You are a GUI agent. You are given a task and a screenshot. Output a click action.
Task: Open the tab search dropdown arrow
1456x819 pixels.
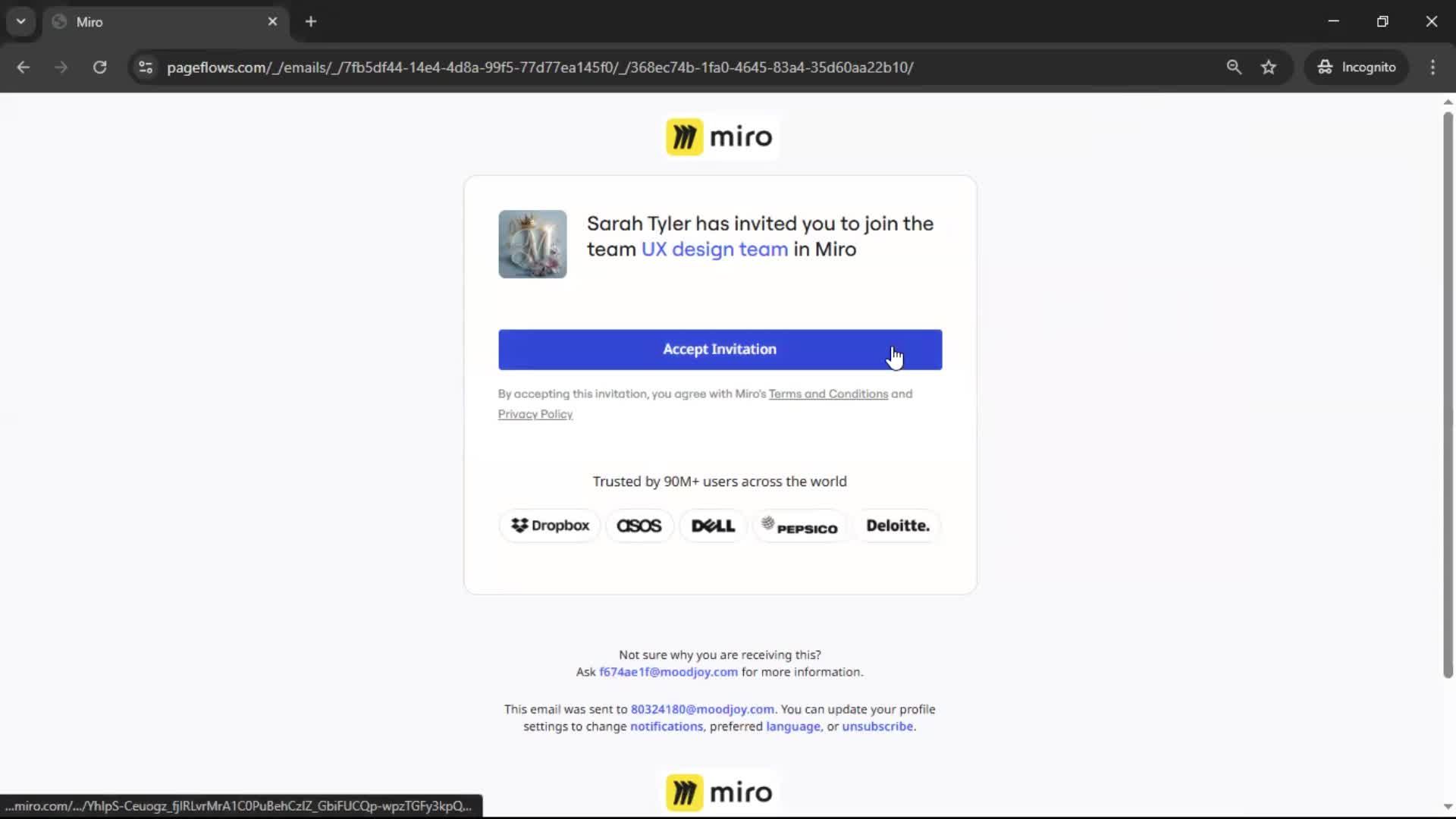click(21, 21)
